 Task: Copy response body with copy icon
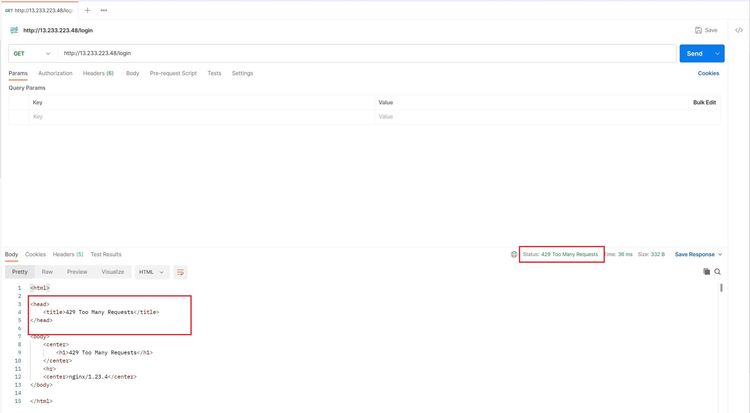coord(706,272)
